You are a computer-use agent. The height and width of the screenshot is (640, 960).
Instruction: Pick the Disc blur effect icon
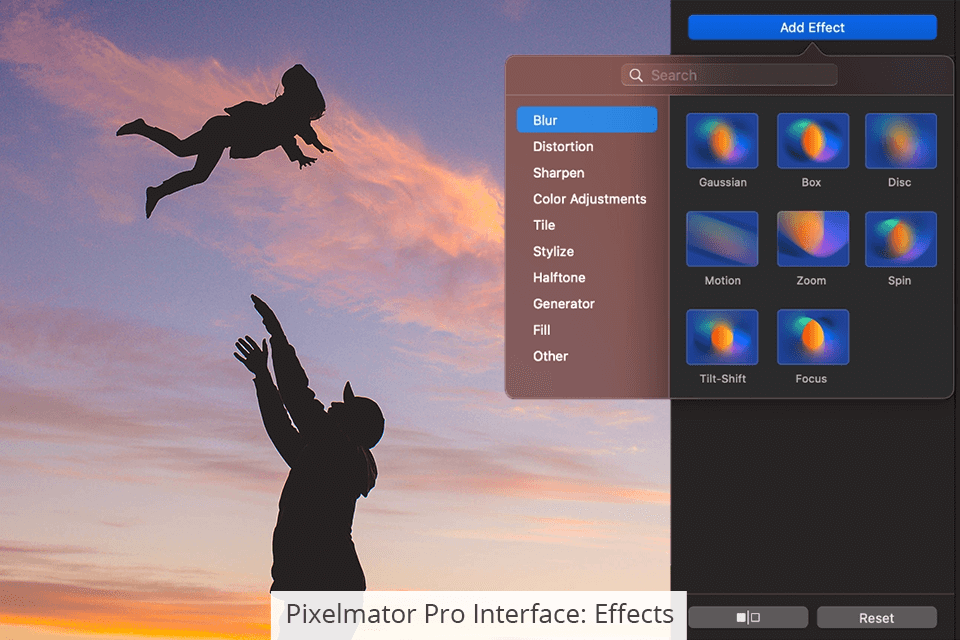[901, 141]
